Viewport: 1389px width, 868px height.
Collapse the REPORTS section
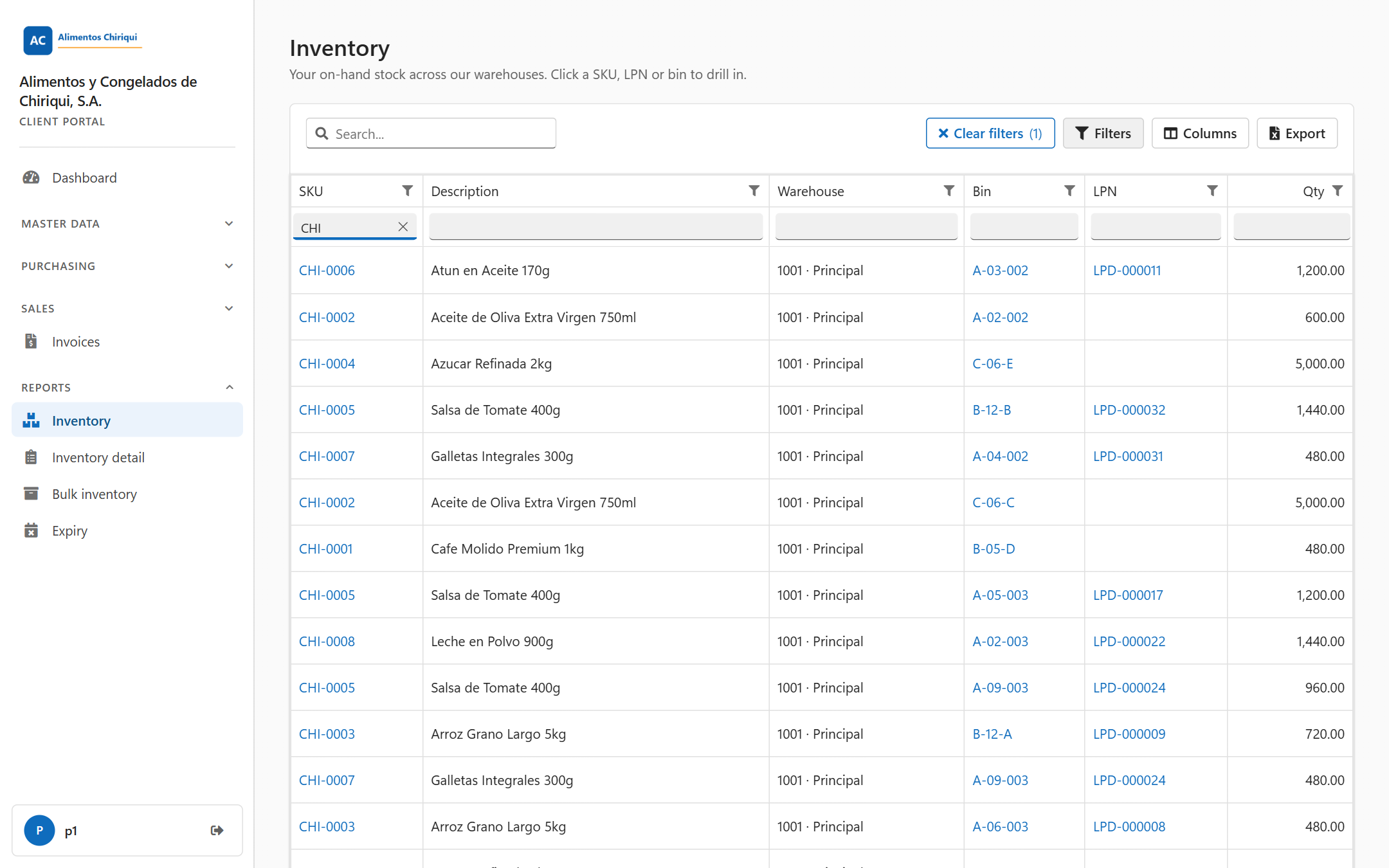click(127, 388)
